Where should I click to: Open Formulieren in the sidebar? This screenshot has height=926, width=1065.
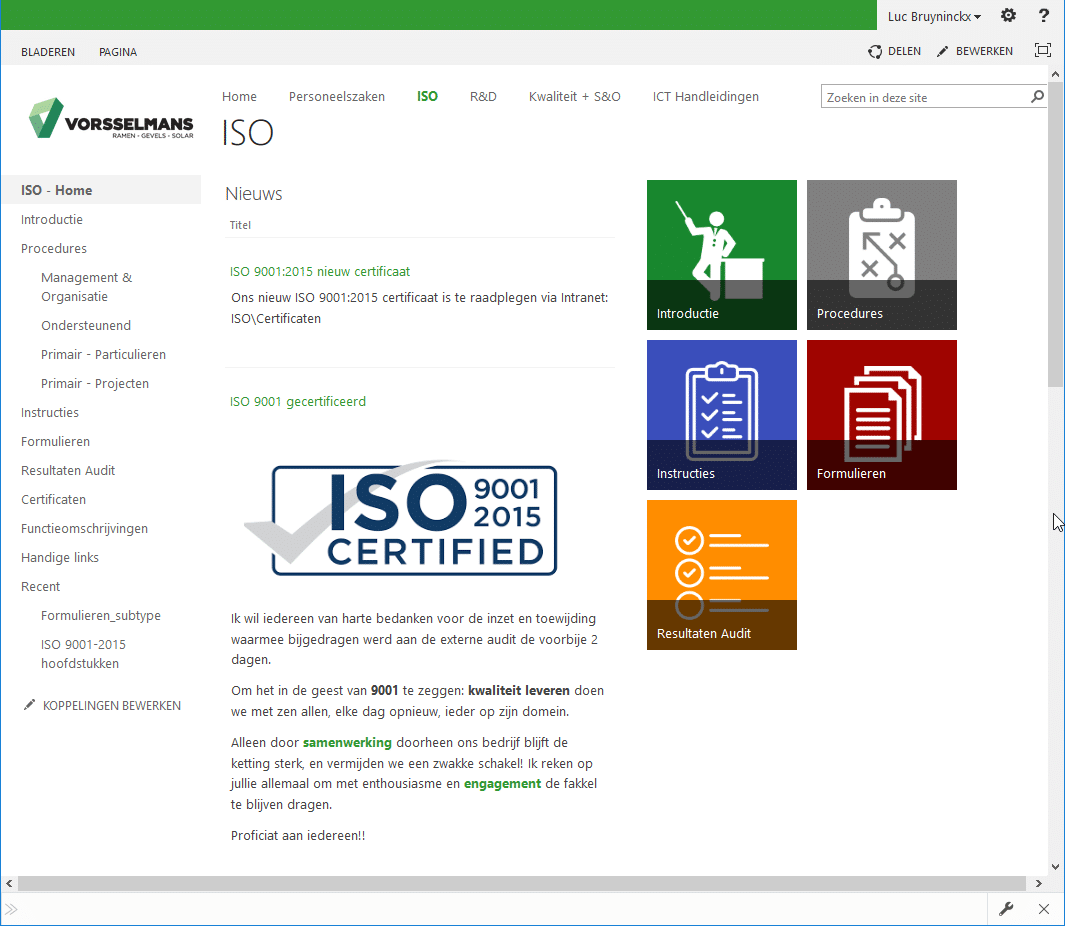click(55, 442)
